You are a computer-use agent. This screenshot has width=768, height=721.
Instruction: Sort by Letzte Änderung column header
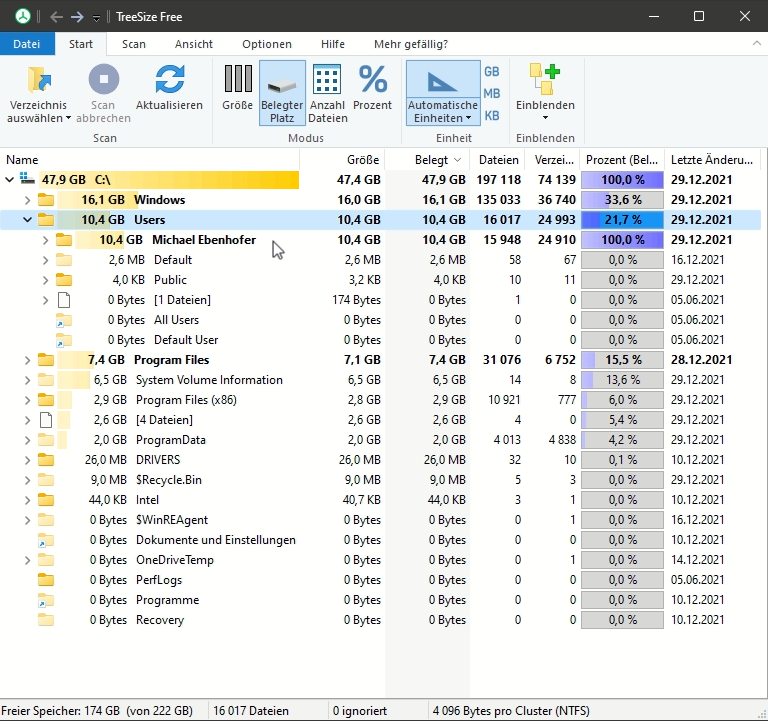coord(712,160)
